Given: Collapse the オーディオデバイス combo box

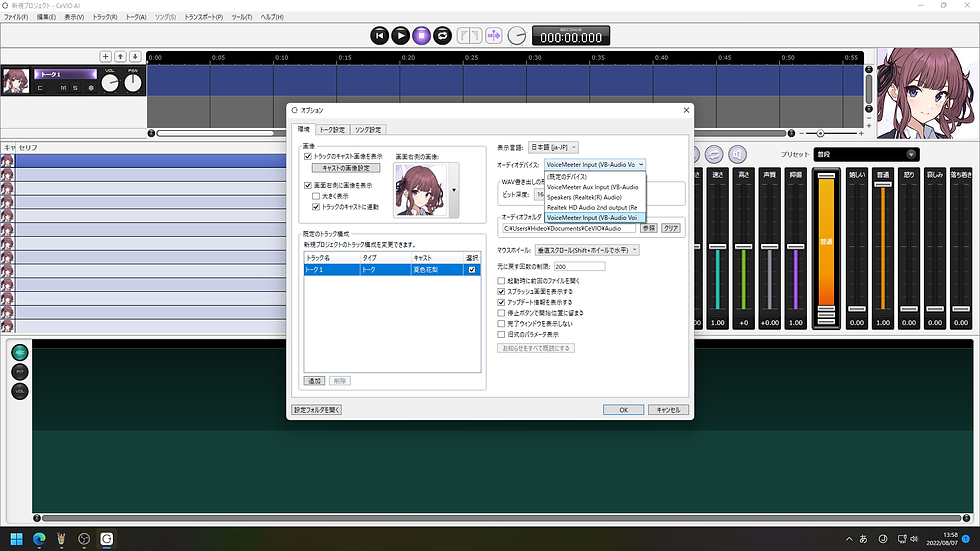Looking at the screenshot, I should [595, 164].
